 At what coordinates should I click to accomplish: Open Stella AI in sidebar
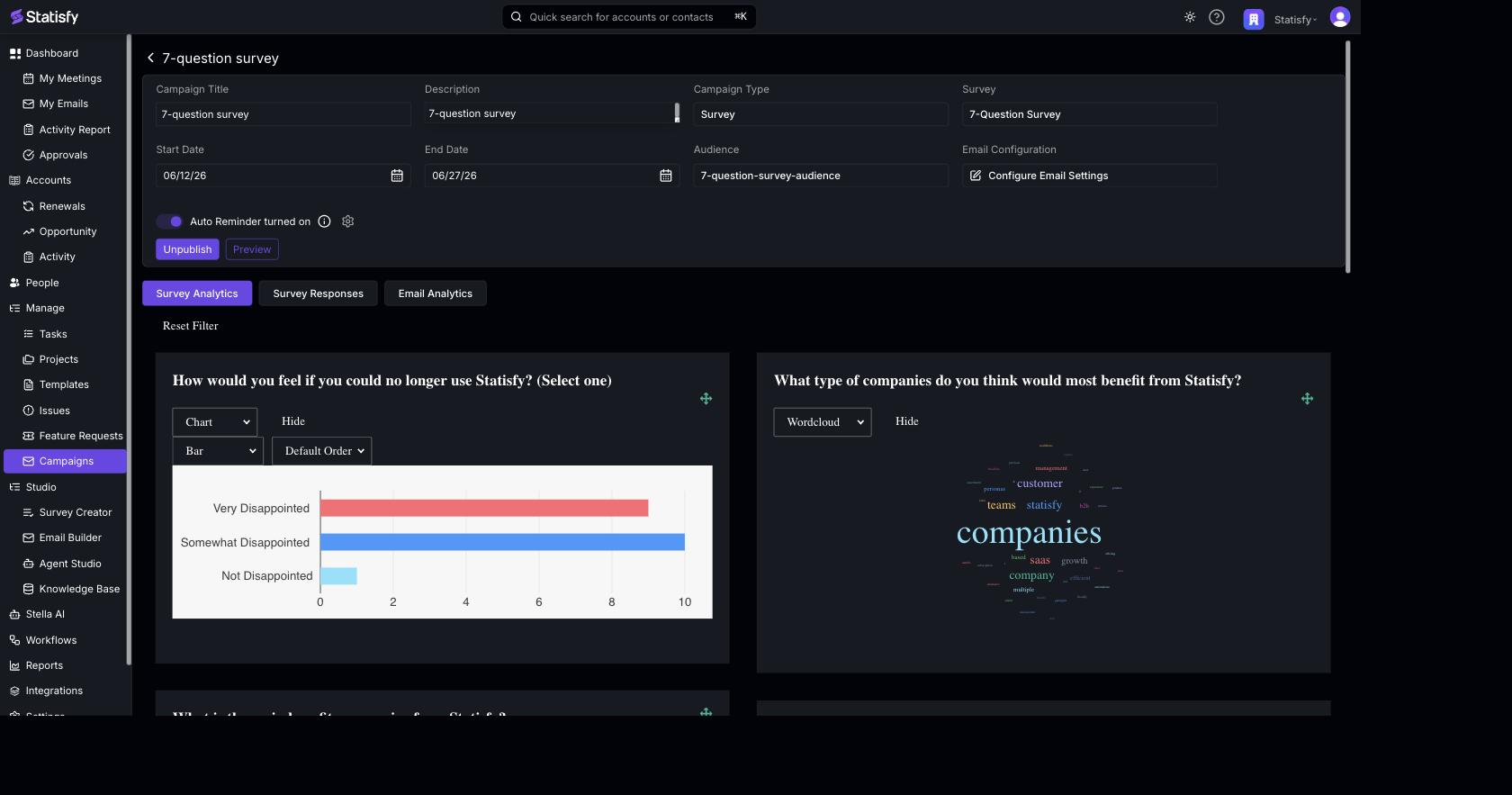pos(45,614)
